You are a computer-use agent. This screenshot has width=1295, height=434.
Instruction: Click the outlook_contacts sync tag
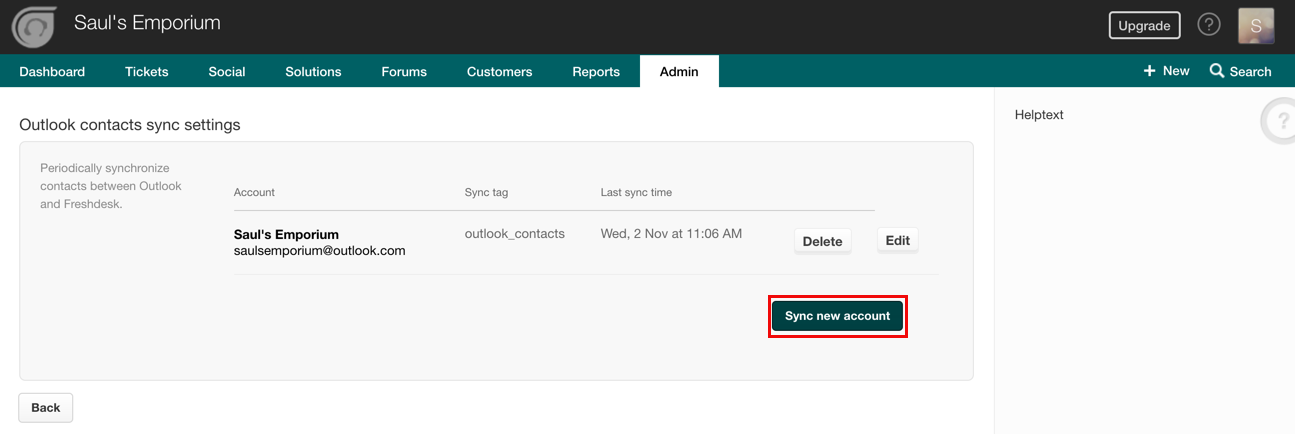pos(515,233)
